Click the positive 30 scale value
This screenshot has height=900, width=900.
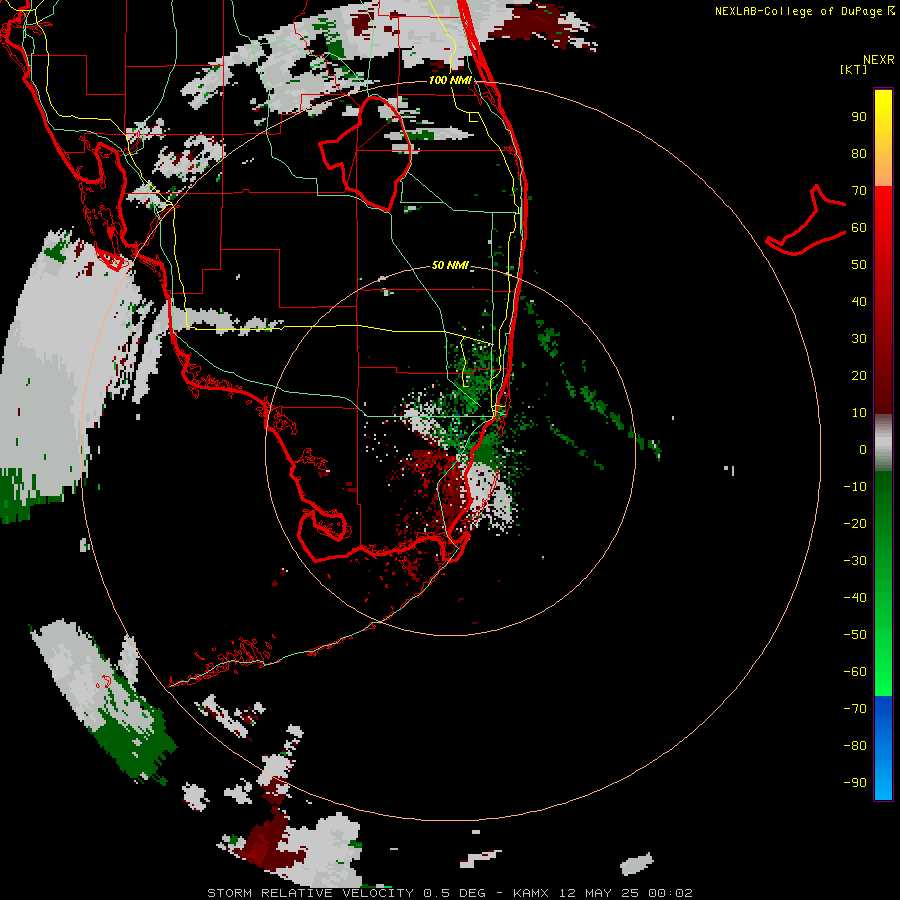(x=859, y=339)
